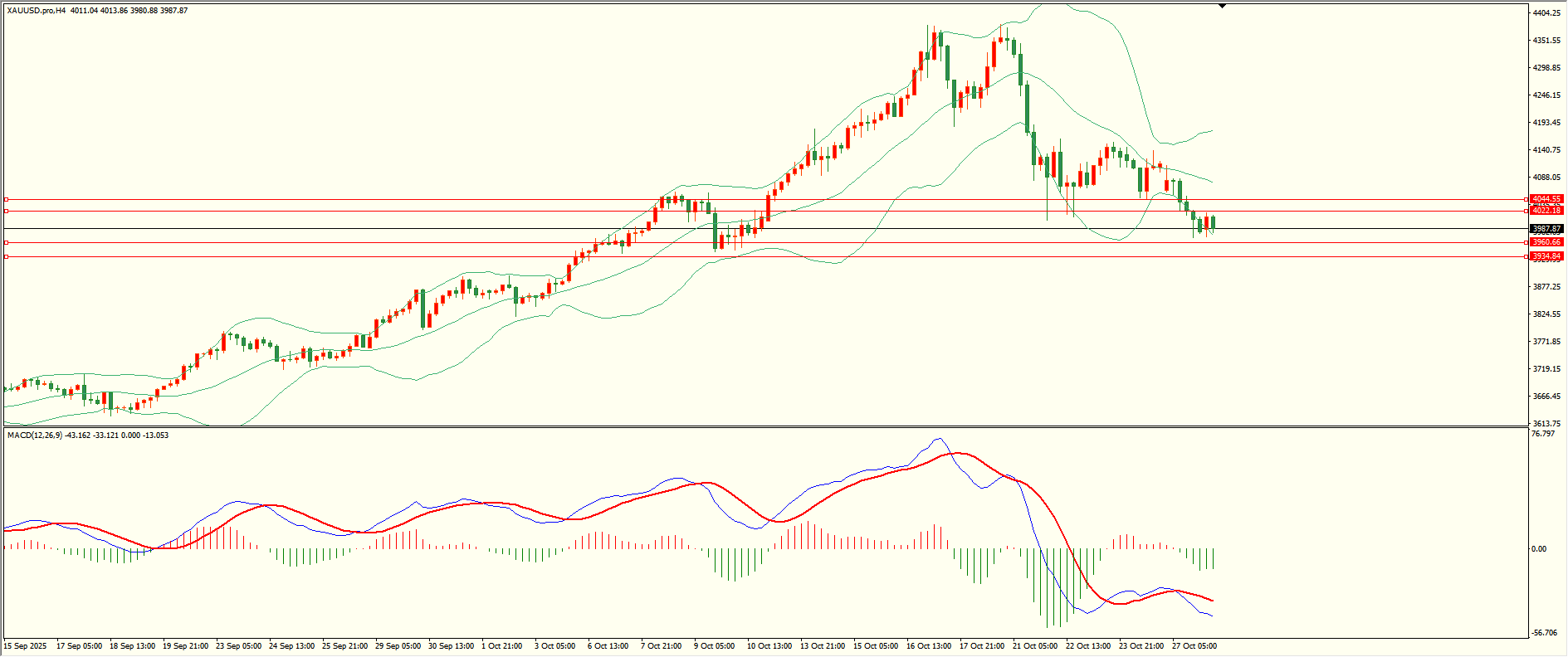Select left handle of 4022.18 horizontal line
The width and height of the screenshot is (1568, 657).
(7, 211)
